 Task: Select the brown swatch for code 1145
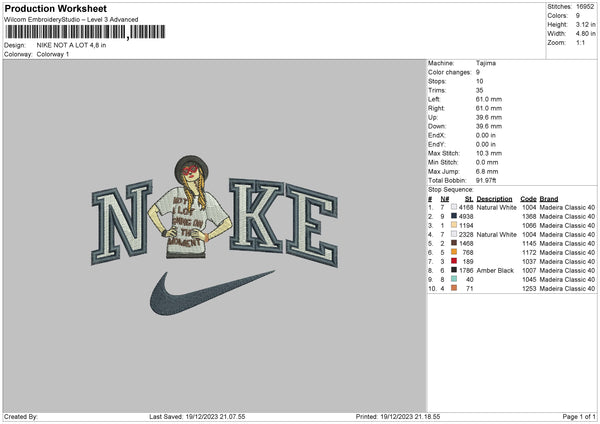(454, 243)
